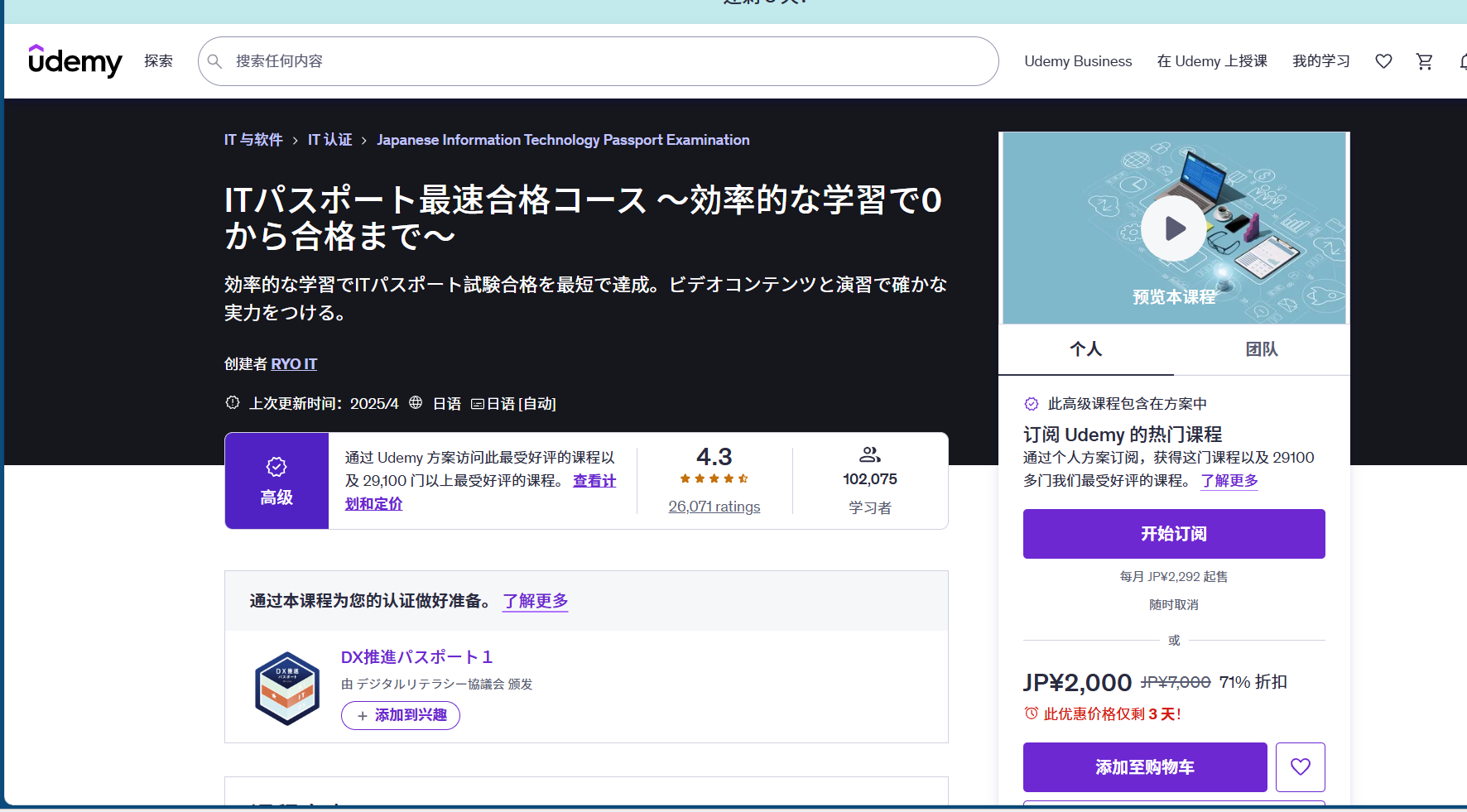View the 26,071 ratings link
The image size is (1467, 812).
click(x=714, y=507)
